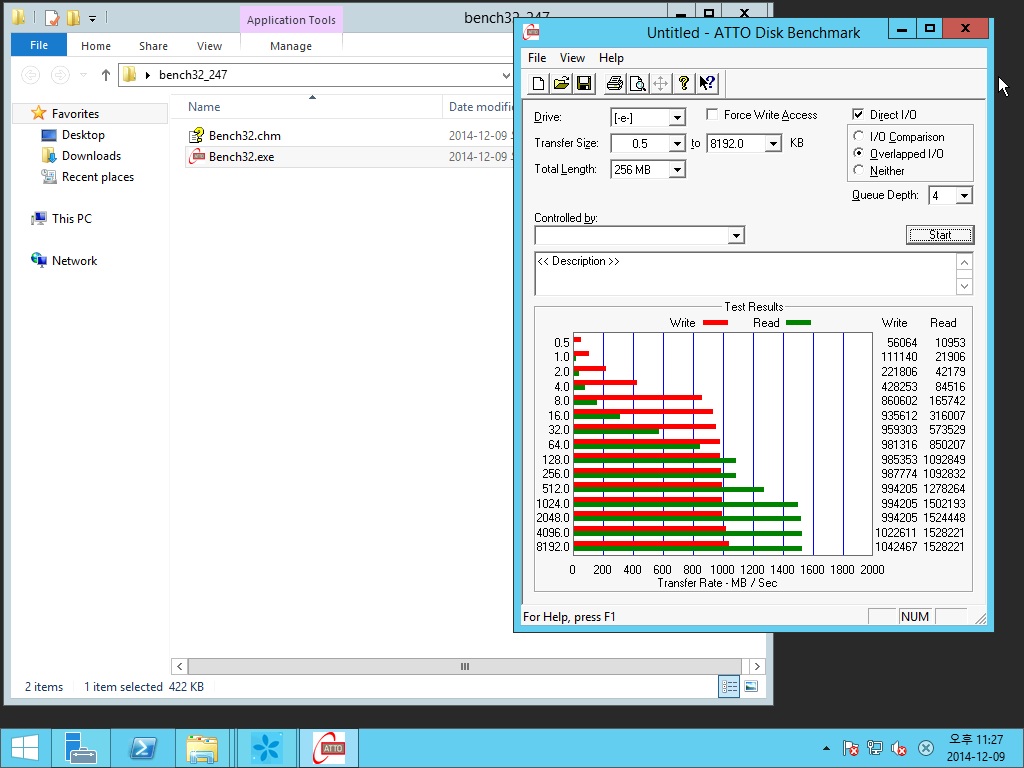Click the ATTO taskbar button
The image size is (1024, 768).
point(328,748)
